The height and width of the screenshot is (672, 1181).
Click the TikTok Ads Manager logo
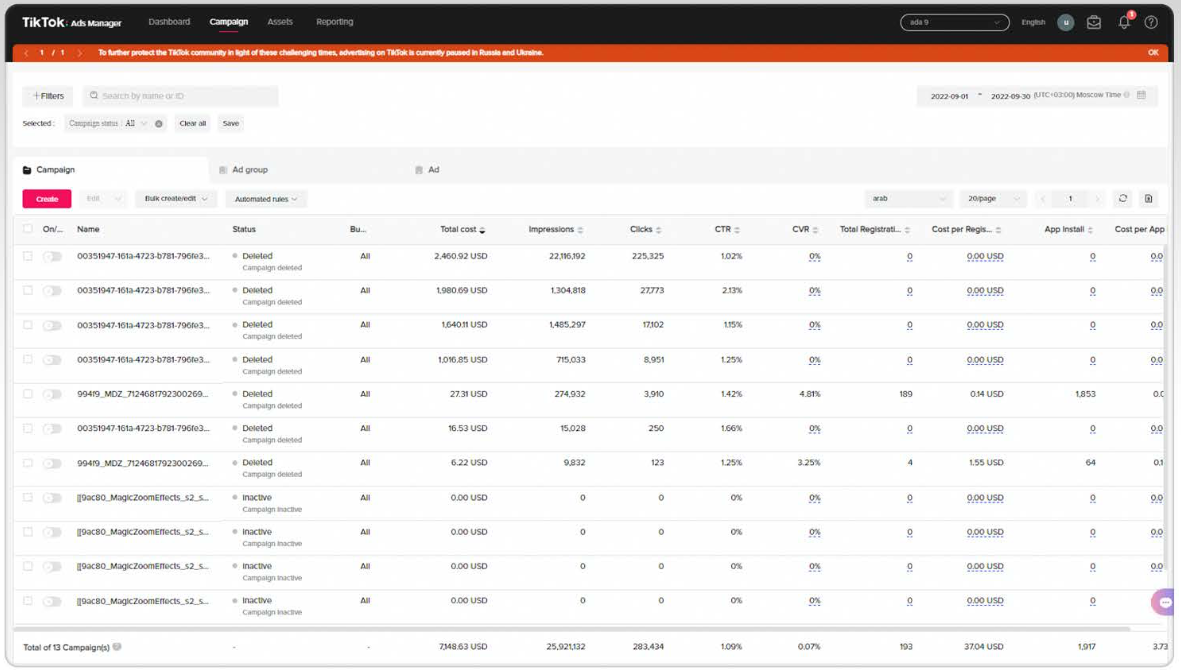tap(72, 23)
